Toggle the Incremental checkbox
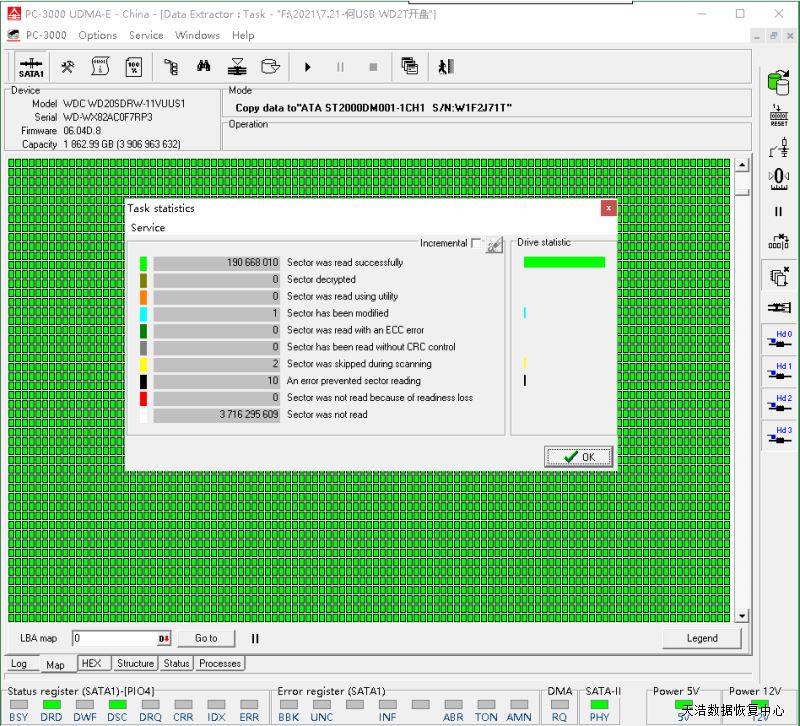Image resolution: width=800 pixels, height=726 pixels. tap(476, 243)
